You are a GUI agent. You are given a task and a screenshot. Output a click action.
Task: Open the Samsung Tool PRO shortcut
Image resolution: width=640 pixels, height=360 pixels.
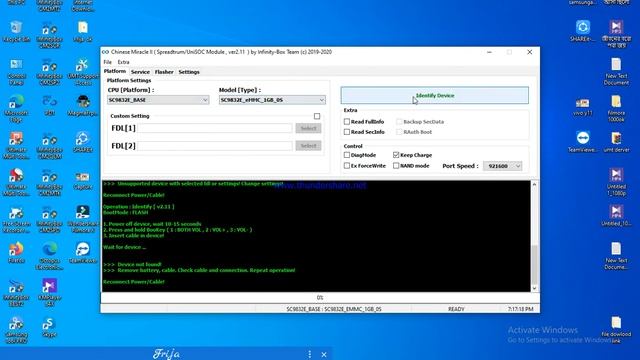pyautogui.click(x=16, y=329)
